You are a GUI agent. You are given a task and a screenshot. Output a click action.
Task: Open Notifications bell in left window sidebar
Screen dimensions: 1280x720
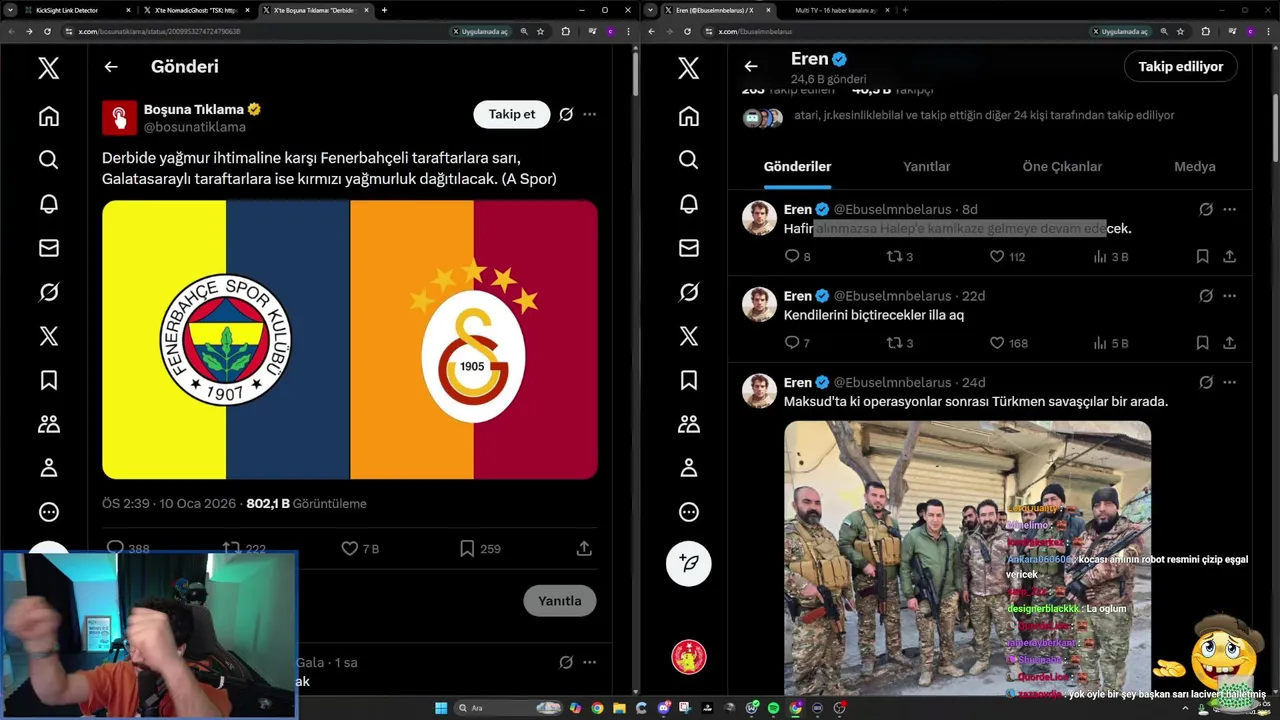pyautogui.click(x=48, y=204)
